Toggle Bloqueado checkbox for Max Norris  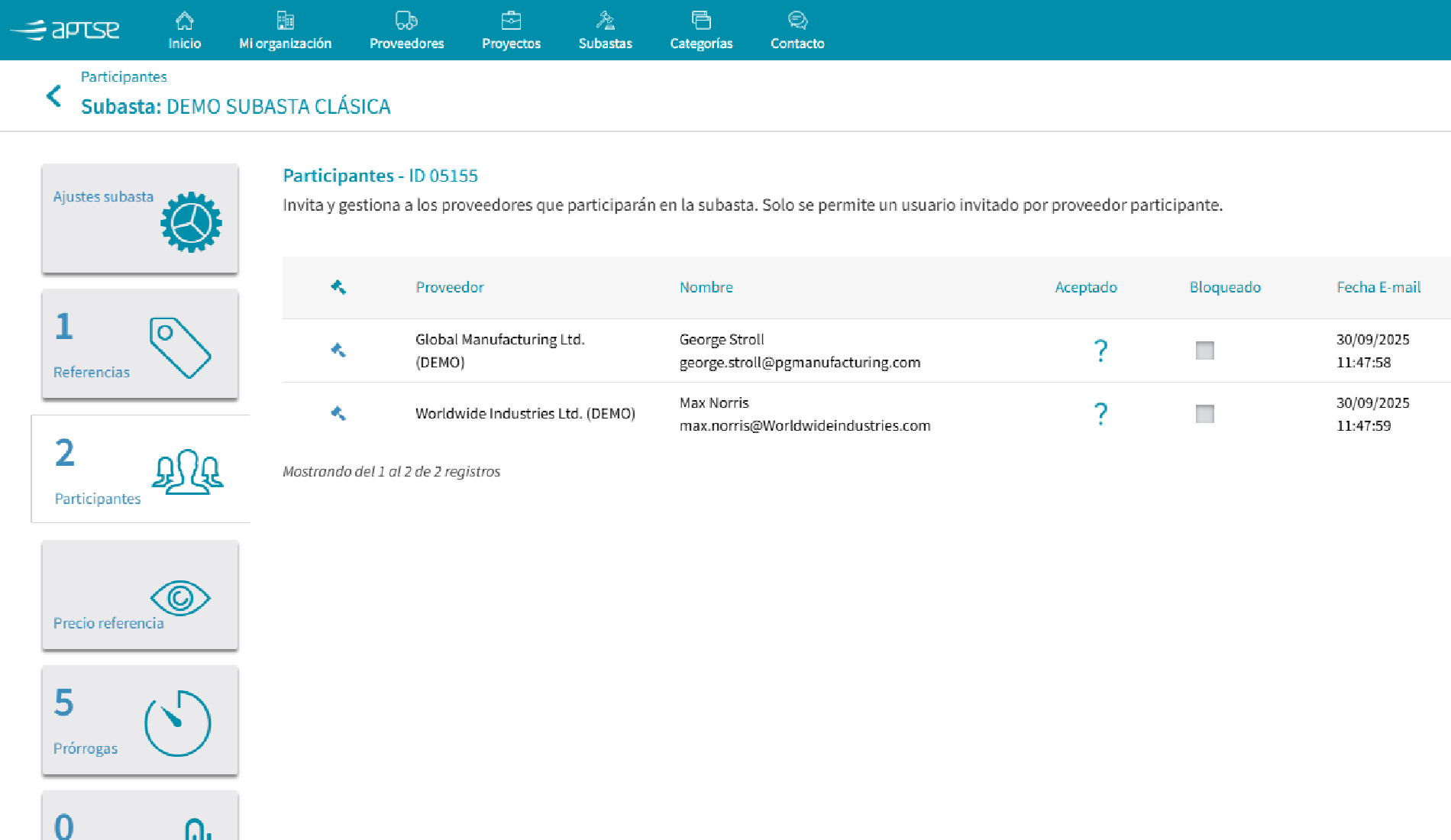pyautogui.click(x=1204, y=414)
